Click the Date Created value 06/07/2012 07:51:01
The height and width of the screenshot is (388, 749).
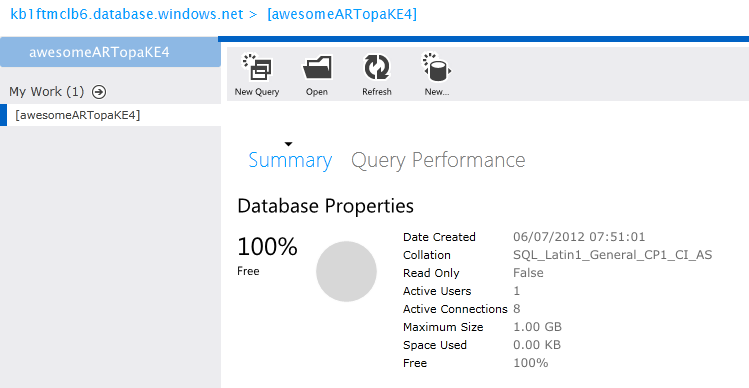pos(579,237)
